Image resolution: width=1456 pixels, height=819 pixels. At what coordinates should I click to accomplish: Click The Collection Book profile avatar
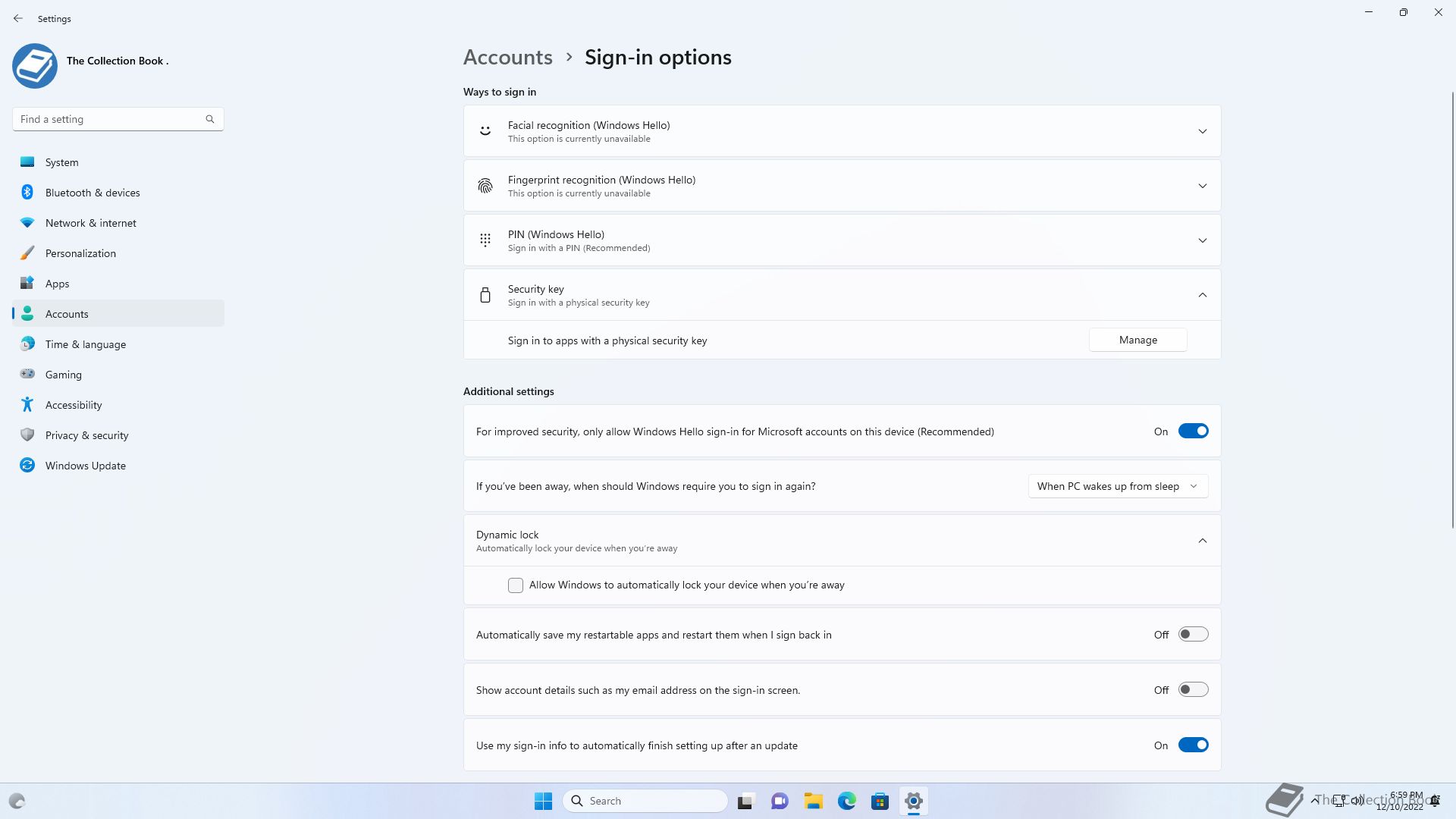tap(35, 65)
